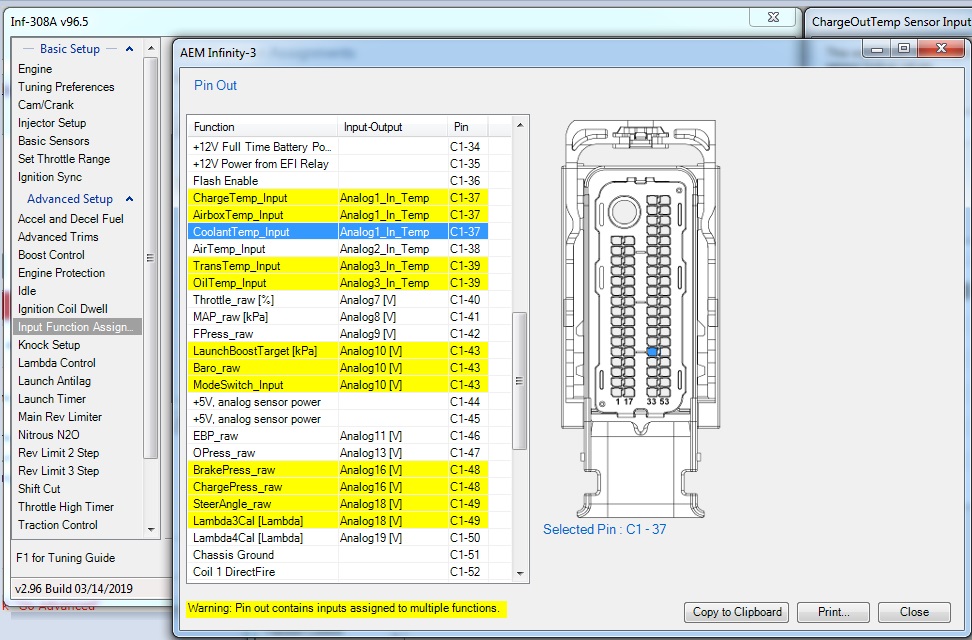Image resolution: width=972 pixels, height=640 pixels.
Task: Click the sidebar scroll-down arrow
Action: tap(151, 530)
